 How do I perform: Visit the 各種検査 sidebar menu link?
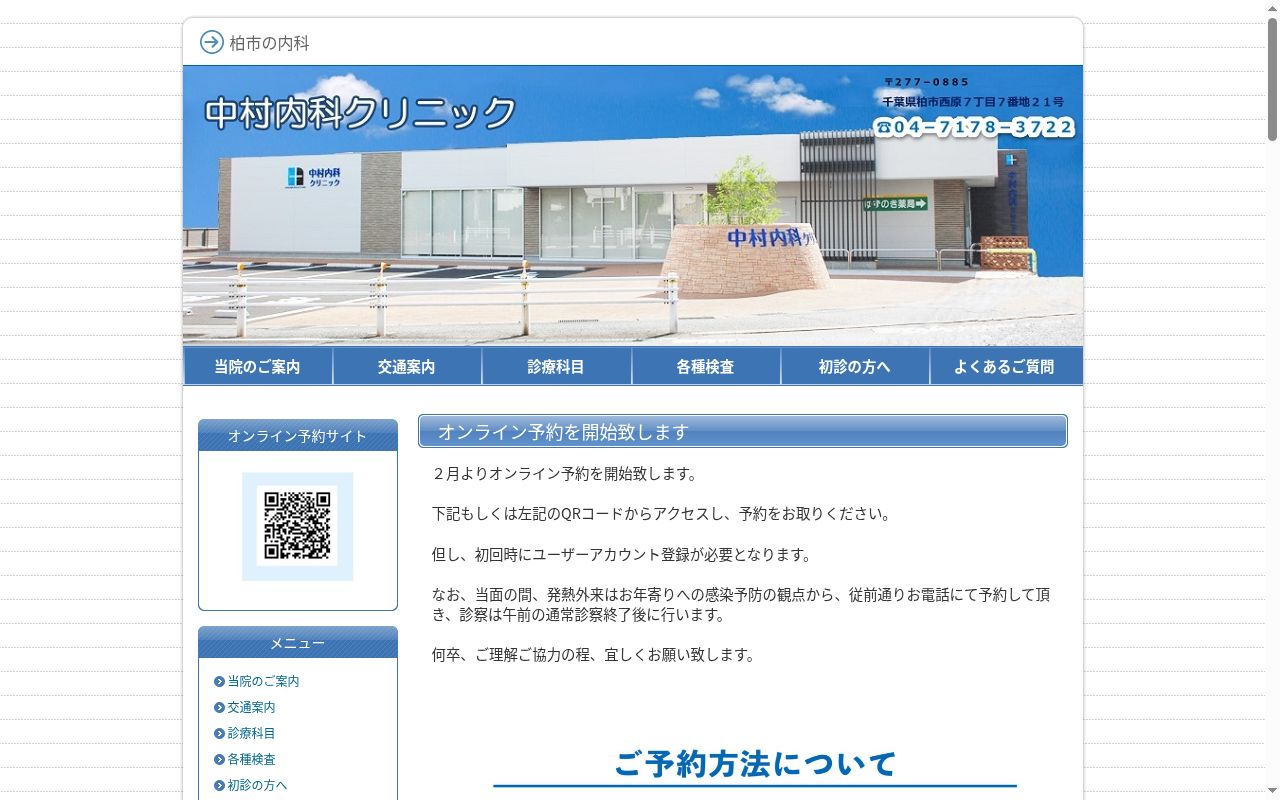click(x=252, y=759)
